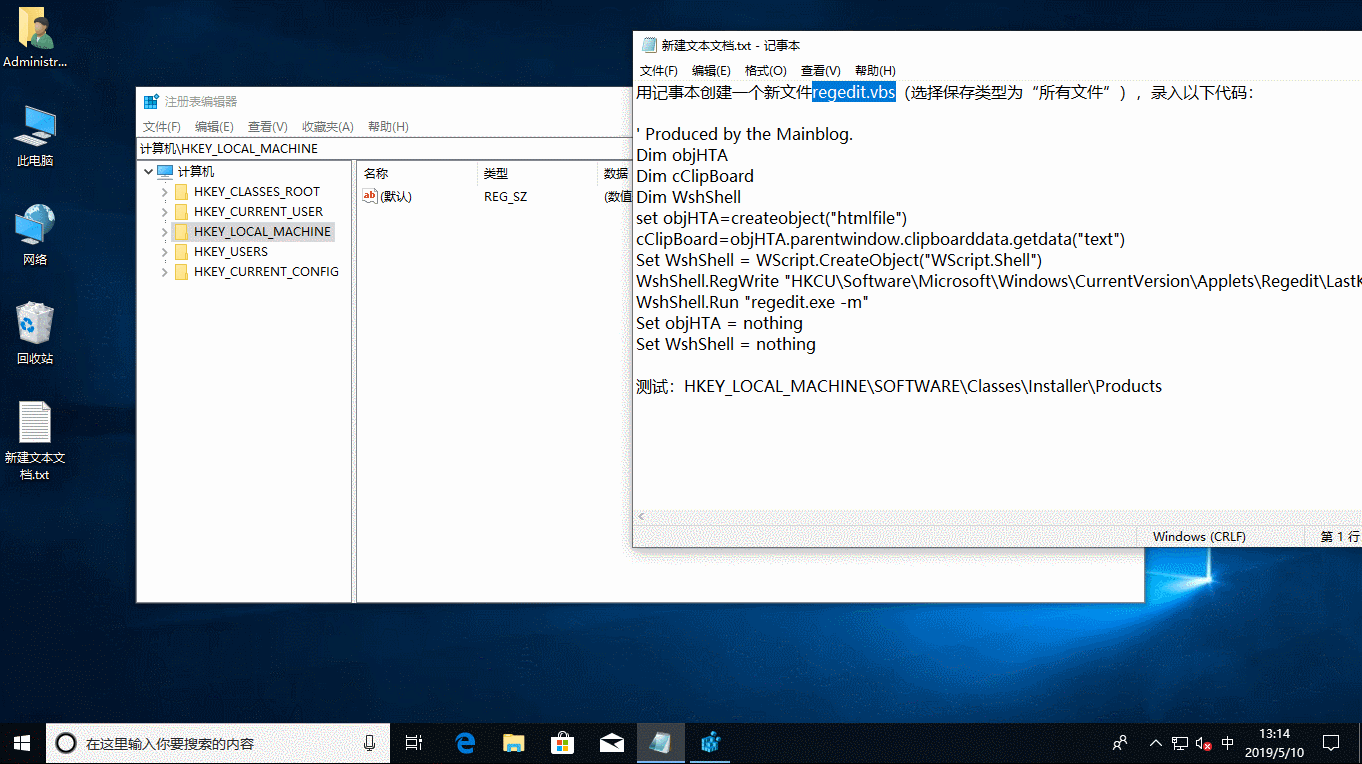The image size is (1362, 764).
Task: Launch Microsoft Edge from taskbar
Action: pos(465,743)
